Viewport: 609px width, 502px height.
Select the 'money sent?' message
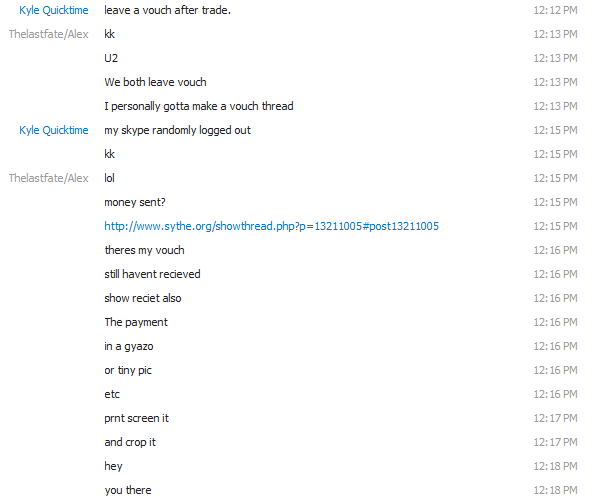coord(135,202)
